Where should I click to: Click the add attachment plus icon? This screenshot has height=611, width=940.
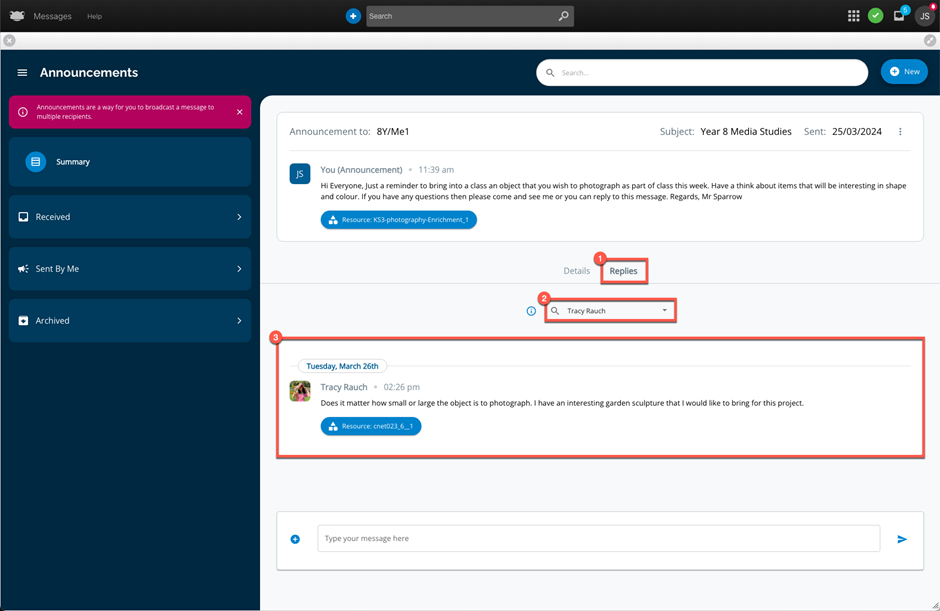(295, 539)
